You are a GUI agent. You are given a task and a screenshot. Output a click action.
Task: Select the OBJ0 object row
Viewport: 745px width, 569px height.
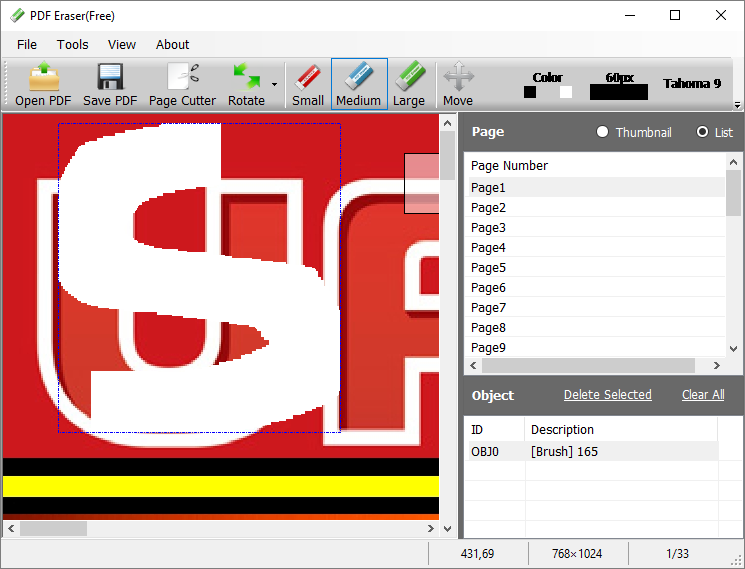tap(592, 451)
